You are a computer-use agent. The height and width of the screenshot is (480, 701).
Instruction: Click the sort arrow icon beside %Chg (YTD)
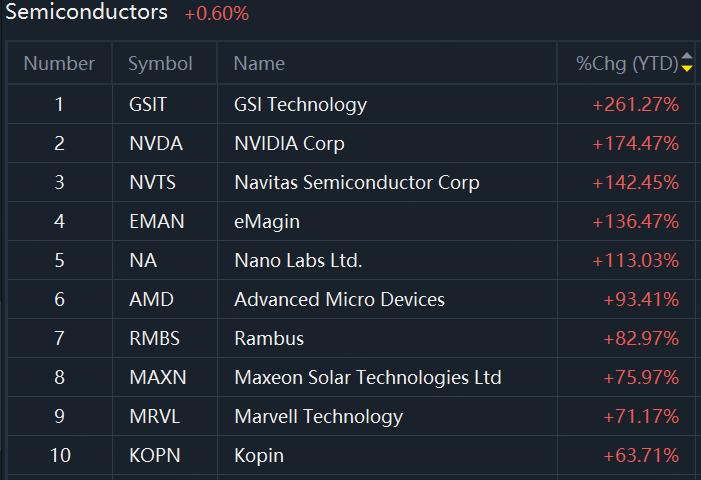[686, 64]
